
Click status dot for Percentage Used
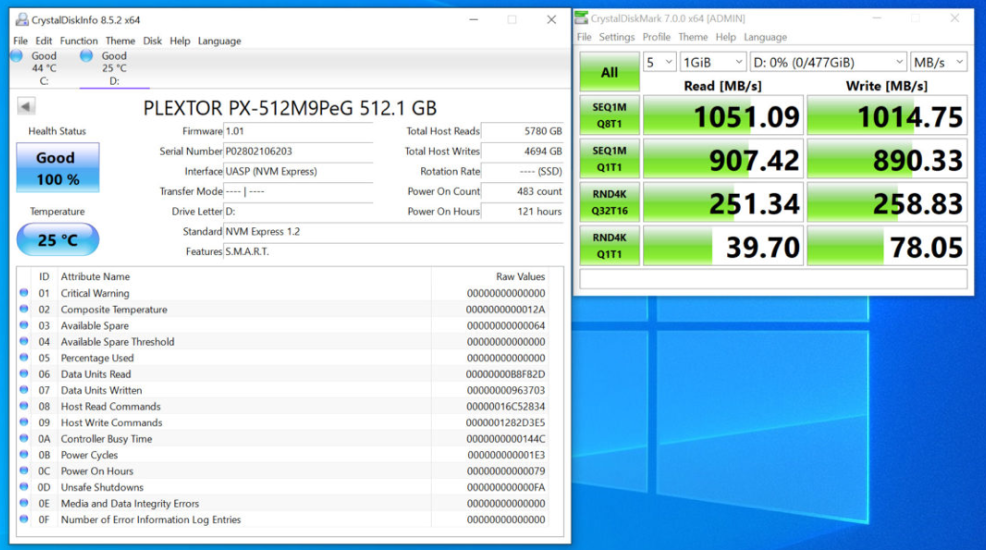pos(24,357)
